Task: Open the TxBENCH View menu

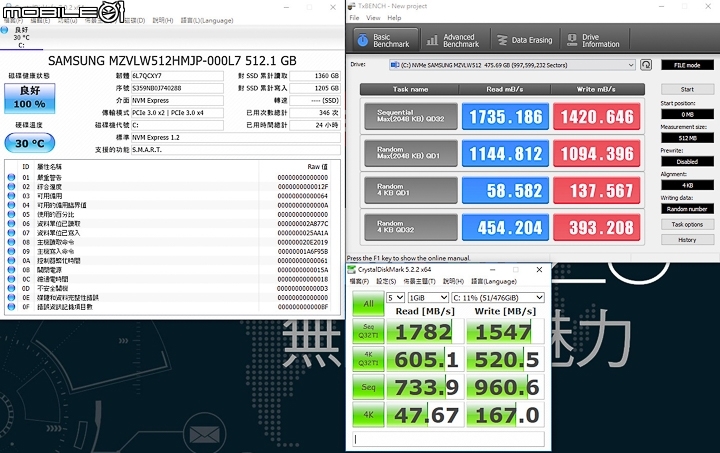Action: [373, 17]
